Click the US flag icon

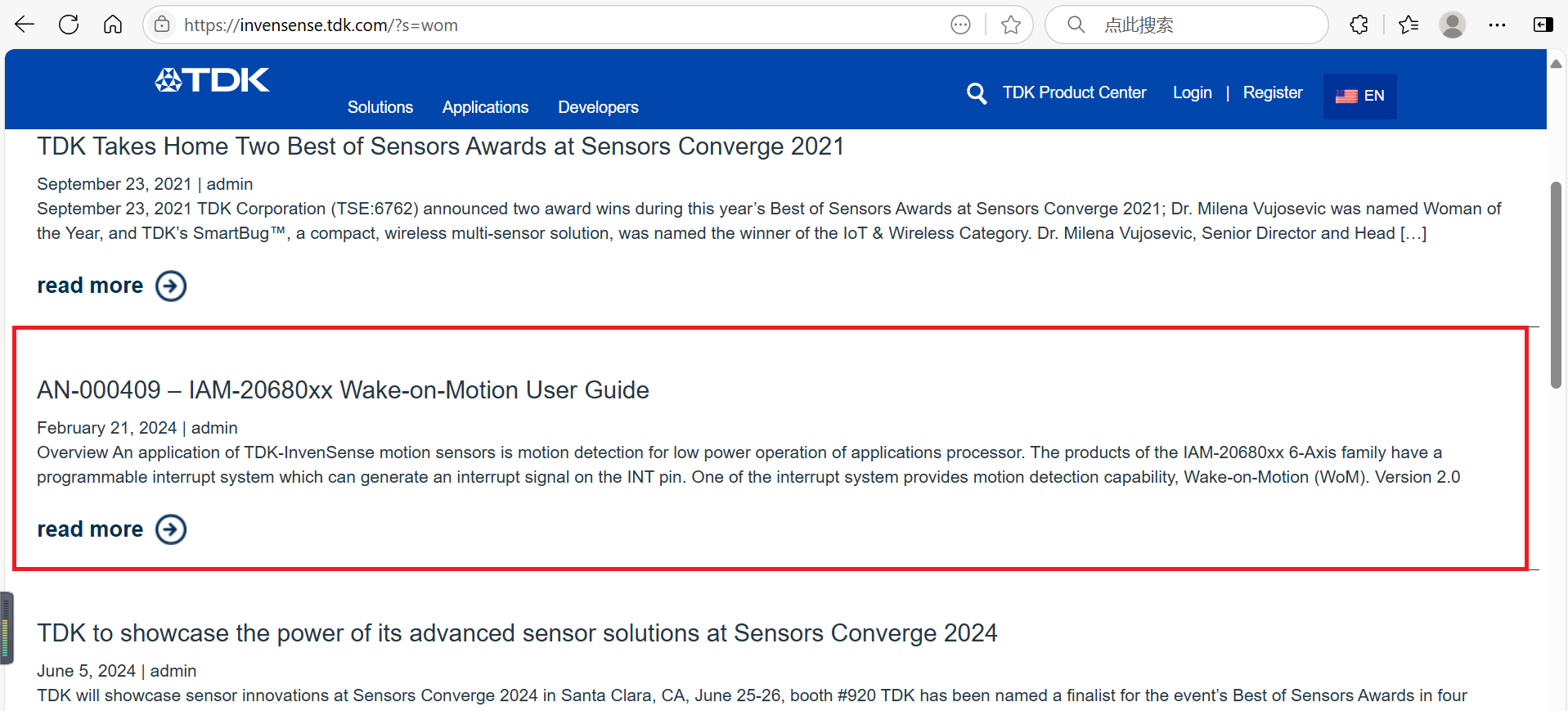(1346, 97)
